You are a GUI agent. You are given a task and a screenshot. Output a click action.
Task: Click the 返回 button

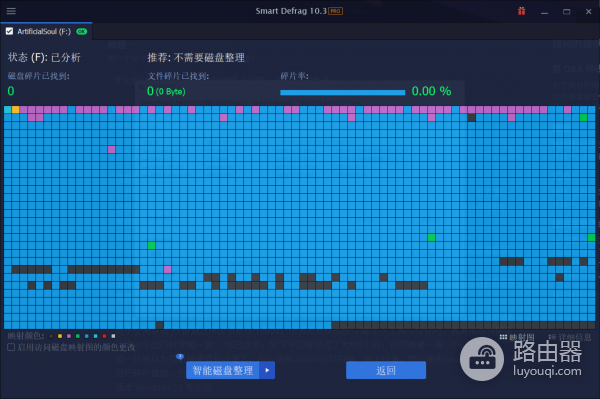click(386, 370)
